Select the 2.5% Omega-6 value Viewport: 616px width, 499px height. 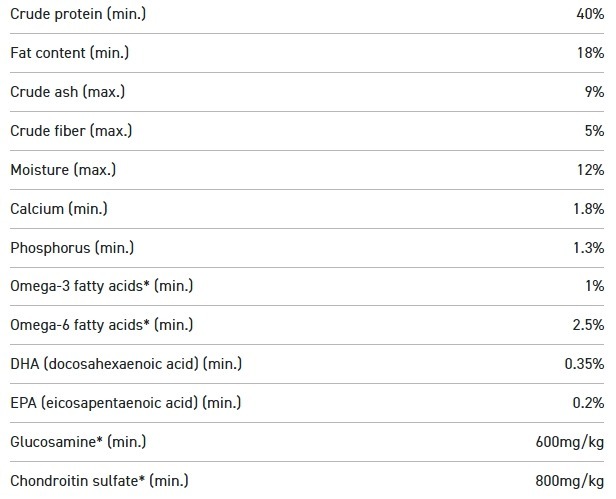[587, 325]
